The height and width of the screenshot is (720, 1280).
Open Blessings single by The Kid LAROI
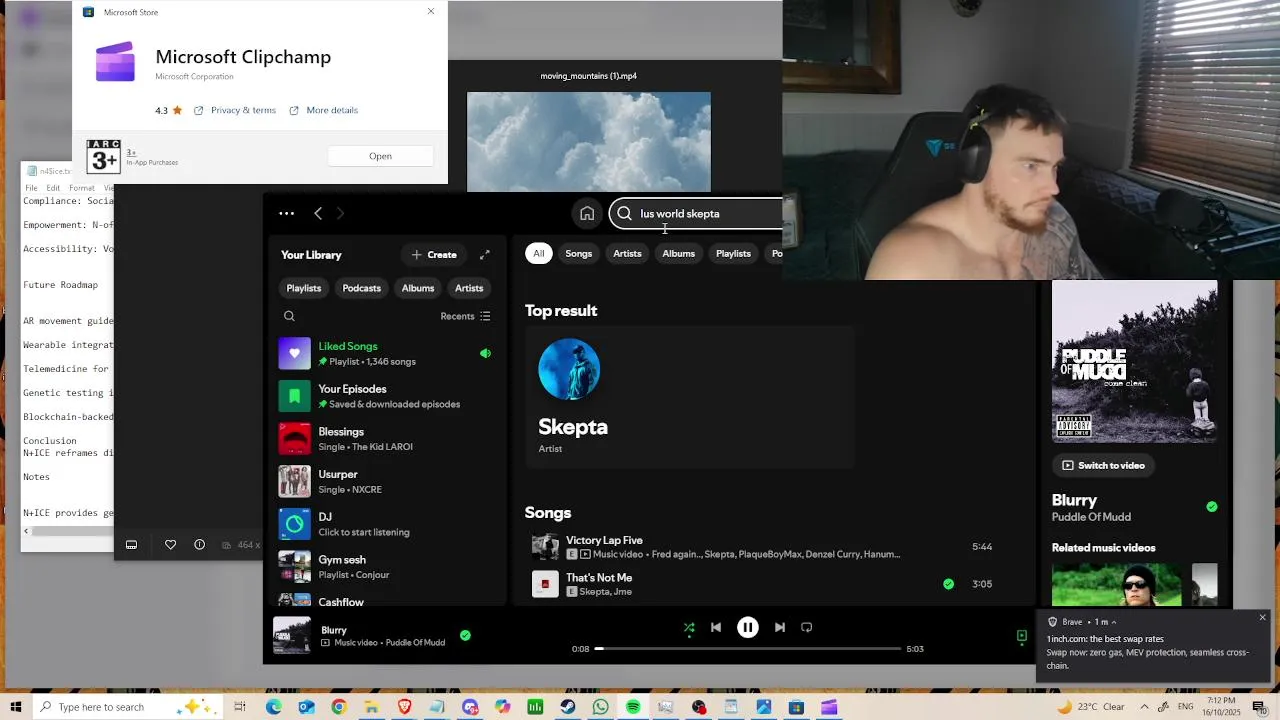387,438
